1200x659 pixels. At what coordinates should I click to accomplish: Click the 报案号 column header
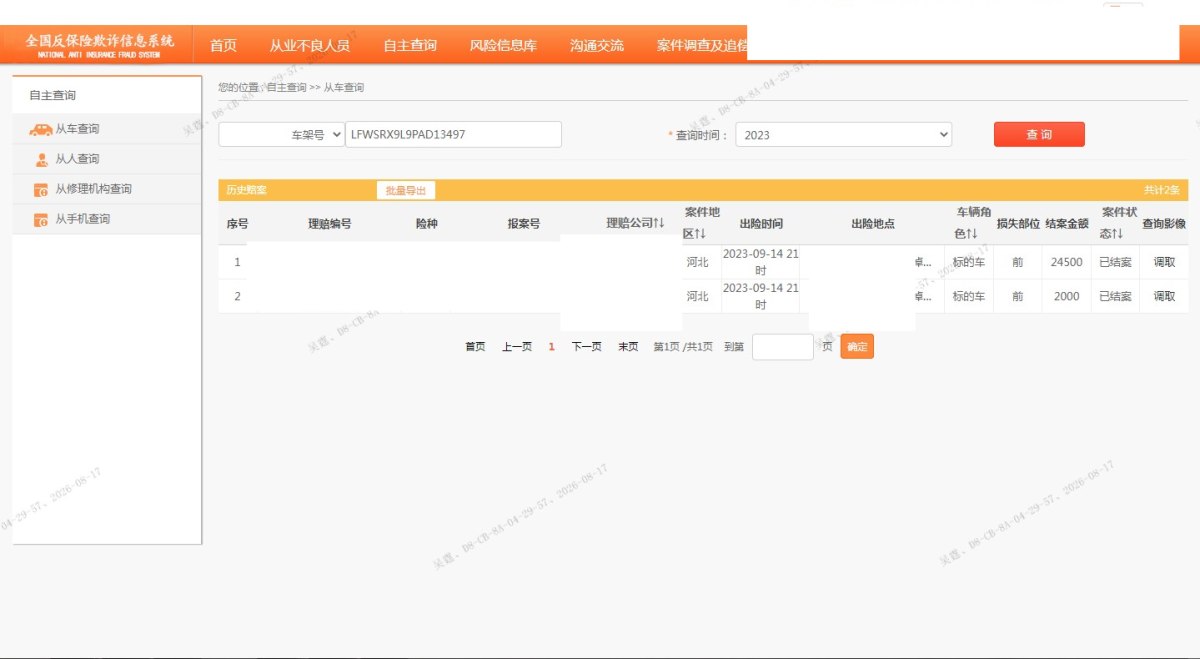[x=523, y=224]
